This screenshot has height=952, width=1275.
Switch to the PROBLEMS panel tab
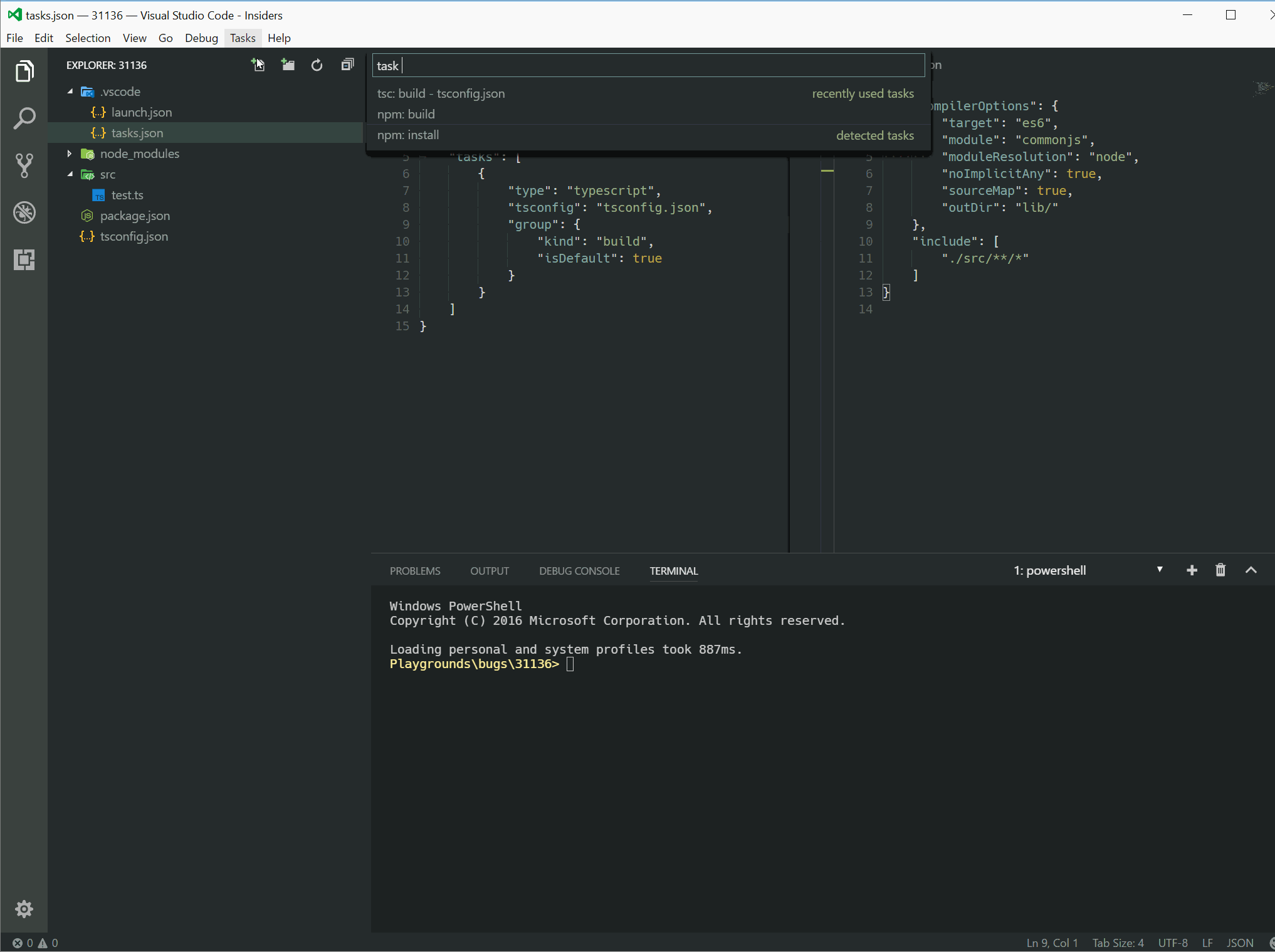click(415, 571)
